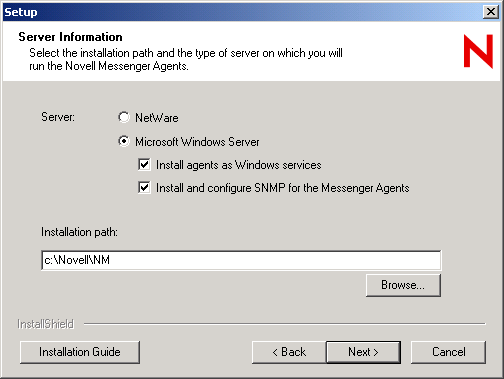Click the 'Server:' label

coord(58,117)
